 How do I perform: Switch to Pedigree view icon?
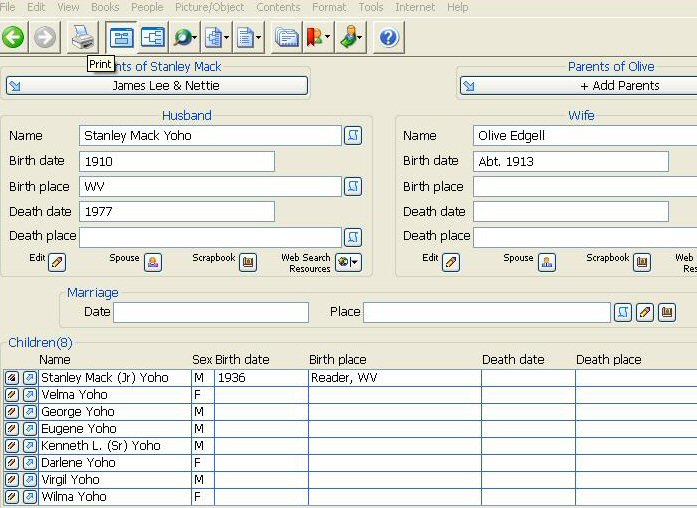(153, 38)
